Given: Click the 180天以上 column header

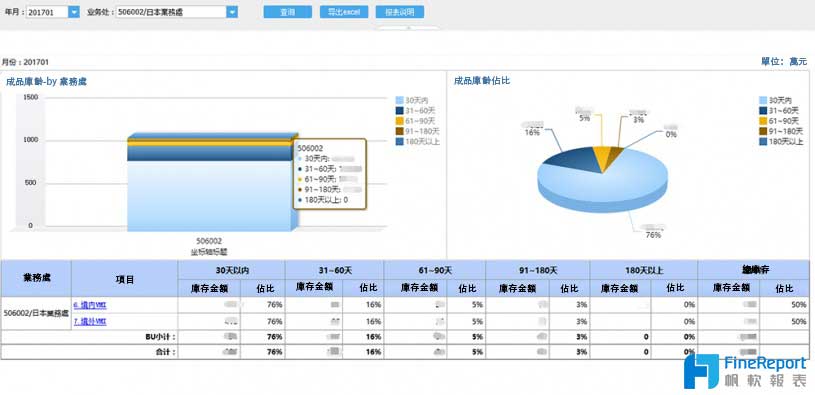Looking at the screenshot, I should [x=644, y=270].
